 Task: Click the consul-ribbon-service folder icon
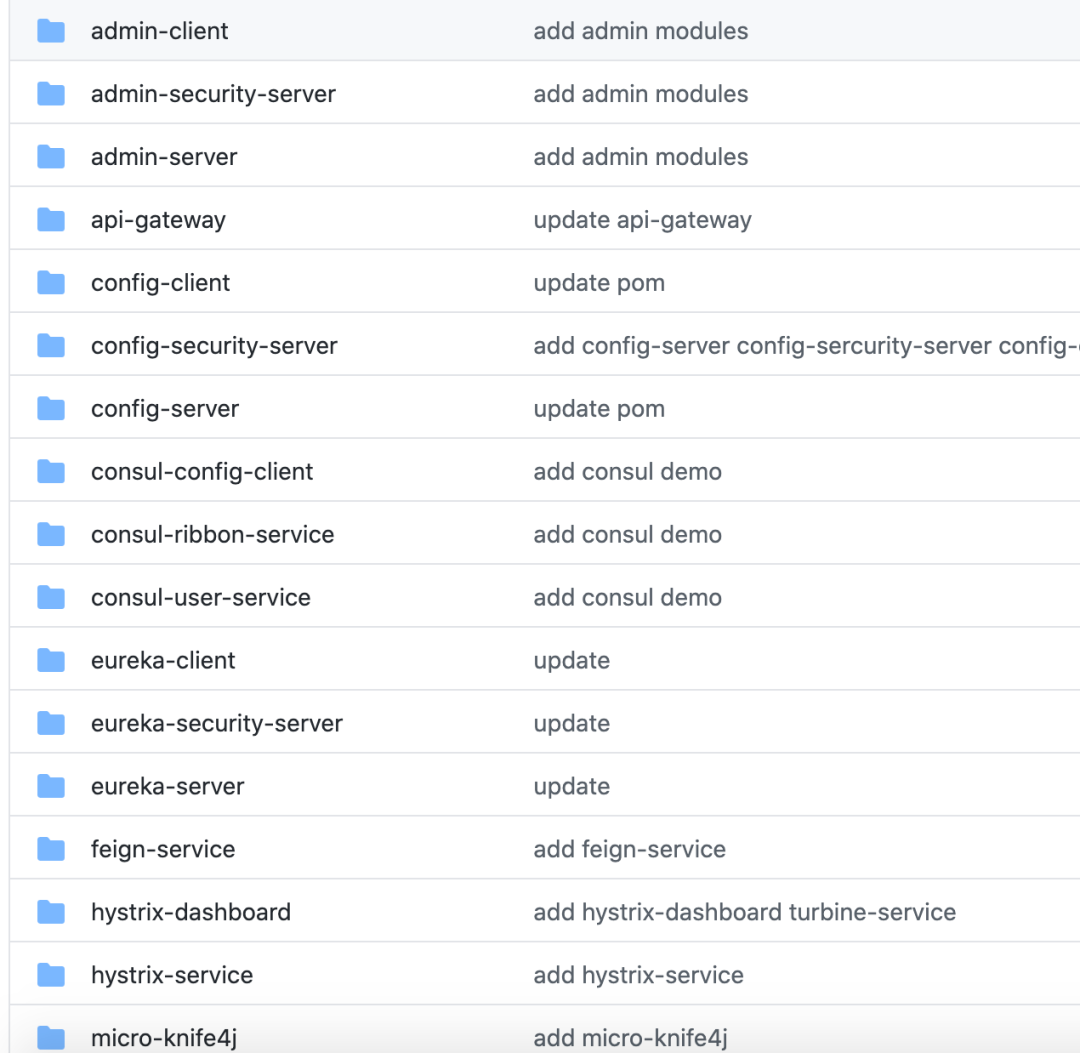click(51, 534)
